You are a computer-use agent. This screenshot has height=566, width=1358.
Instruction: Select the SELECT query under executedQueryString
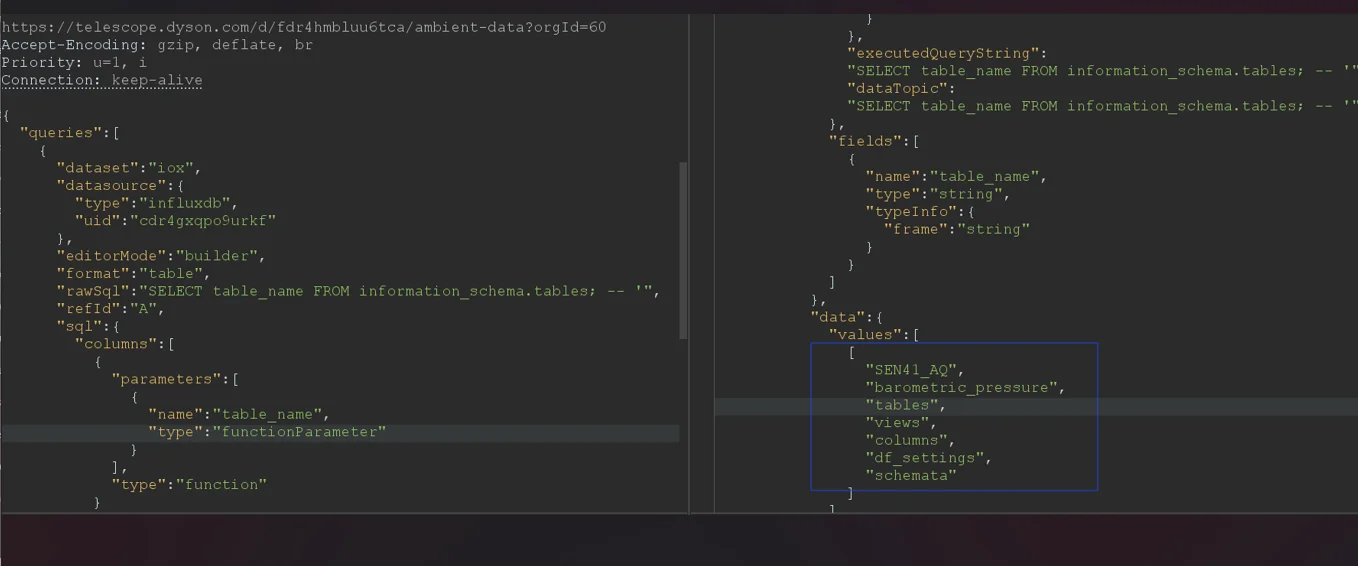1102,71
